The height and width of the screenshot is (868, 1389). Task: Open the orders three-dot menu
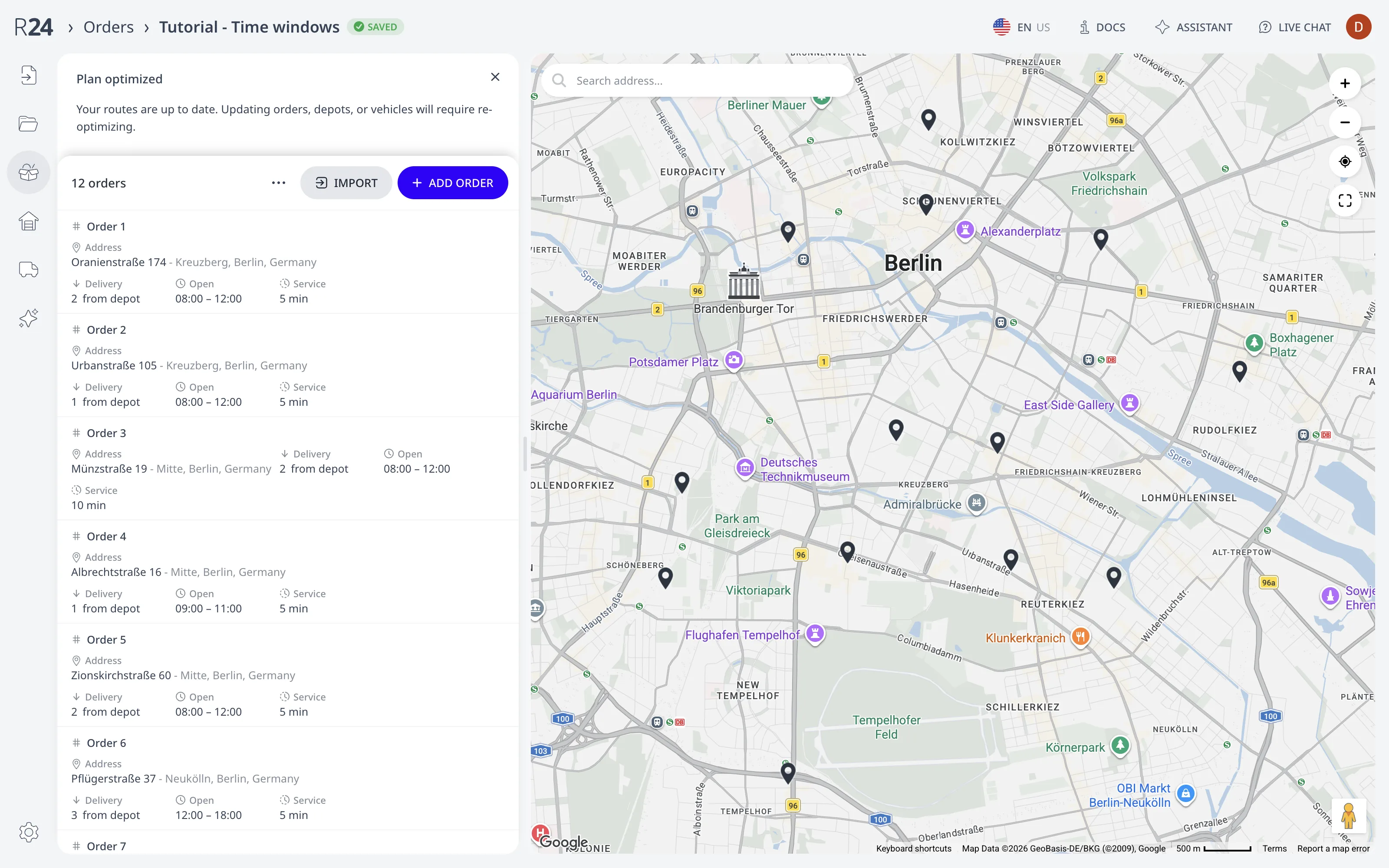(x=278, y=183)
